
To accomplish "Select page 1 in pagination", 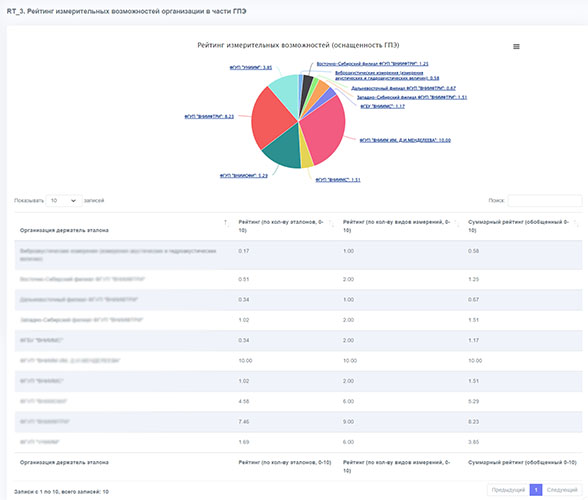I will tap(536, 490).
